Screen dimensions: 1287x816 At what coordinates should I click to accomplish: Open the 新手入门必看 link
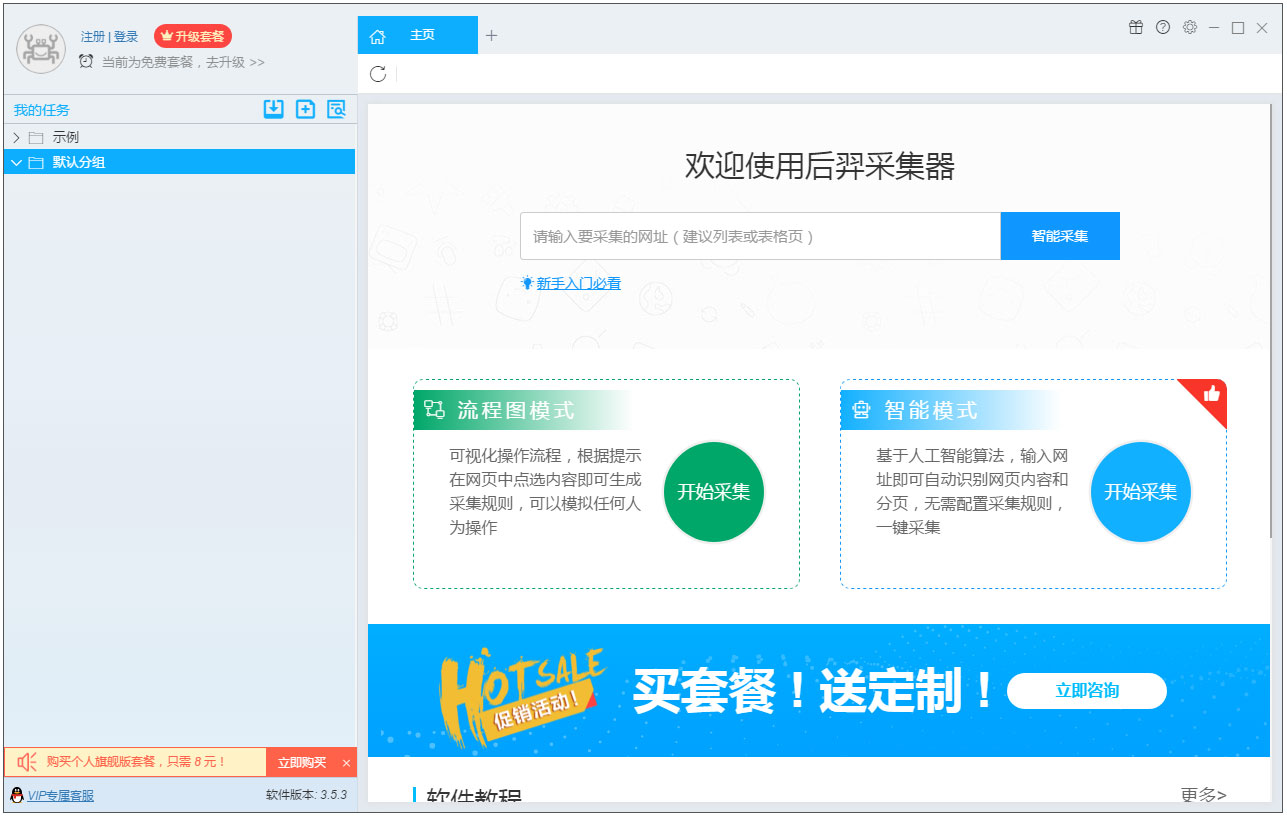tap(578, 283)
